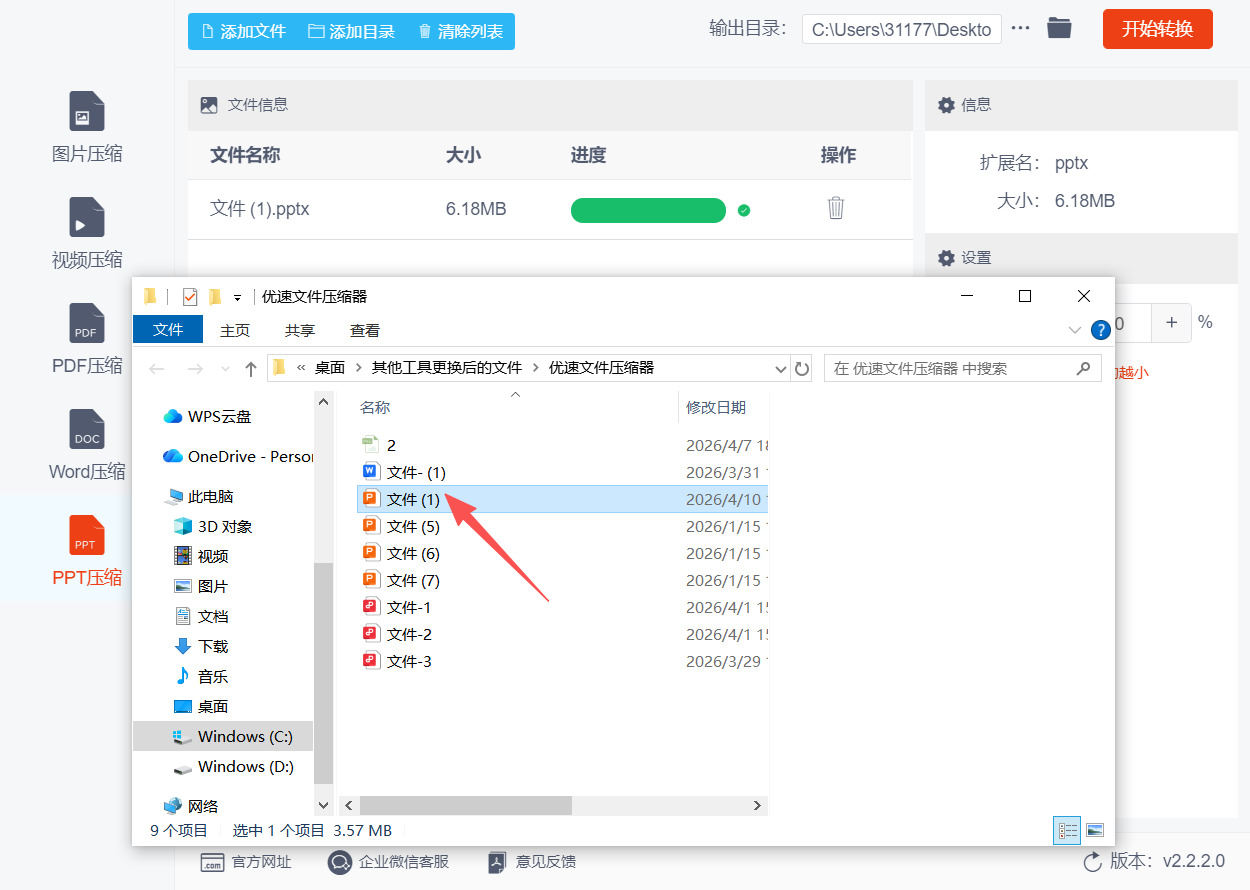The height and width of the screenshot is (890, 1250).
Task: Click the up-one-level arrow in Explorer
Action: pos(251,369)
